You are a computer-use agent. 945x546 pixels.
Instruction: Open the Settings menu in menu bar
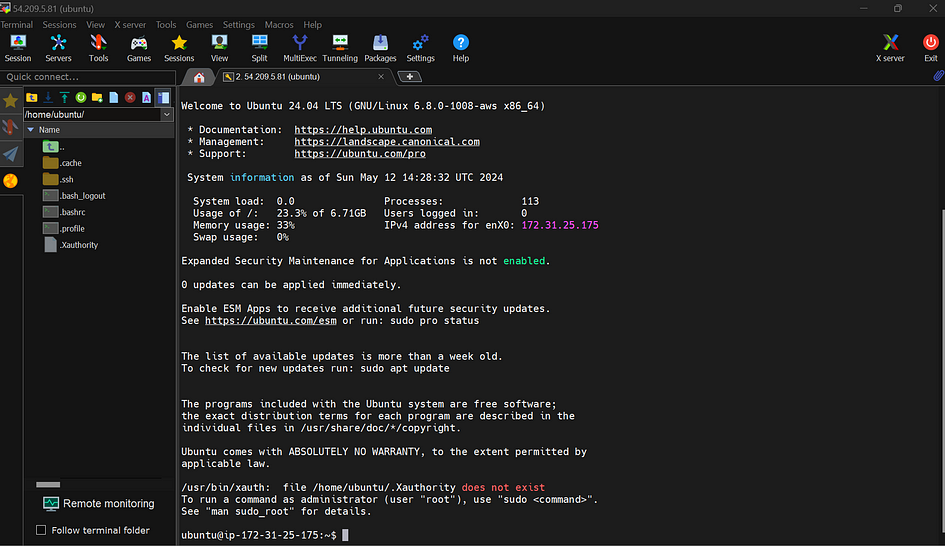[239, 25]
